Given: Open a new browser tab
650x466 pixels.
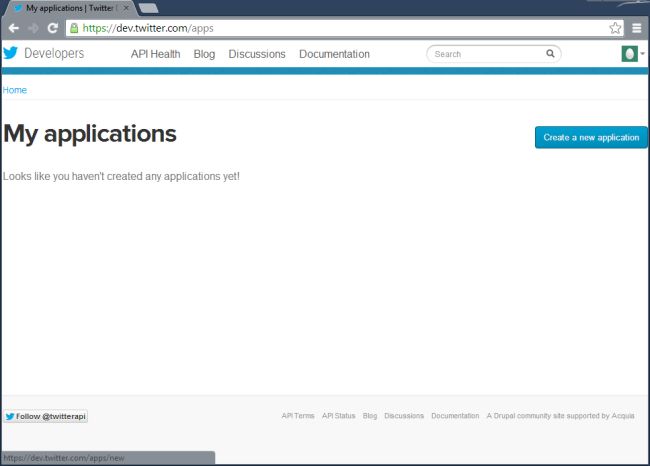Looking at the screenshot, I should (148, 8).
